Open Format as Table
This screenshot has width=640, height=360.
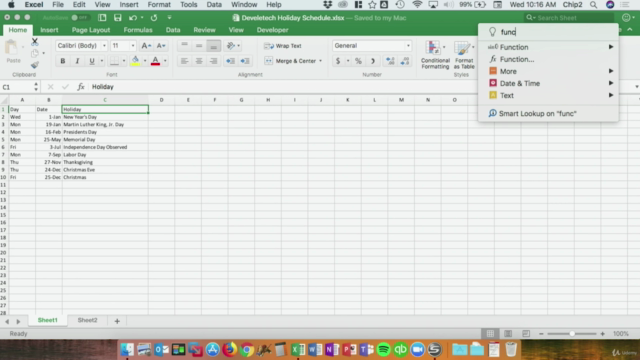[464, 55]
